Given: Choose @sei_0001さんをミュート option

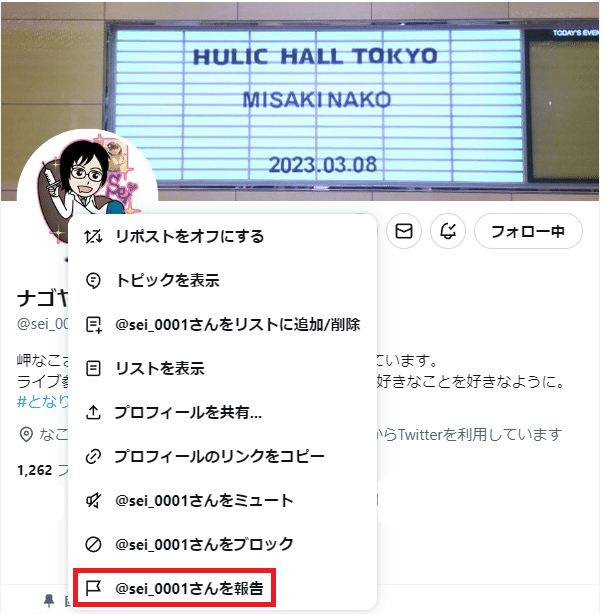Looking at the screenshot, I should (222, 500).
